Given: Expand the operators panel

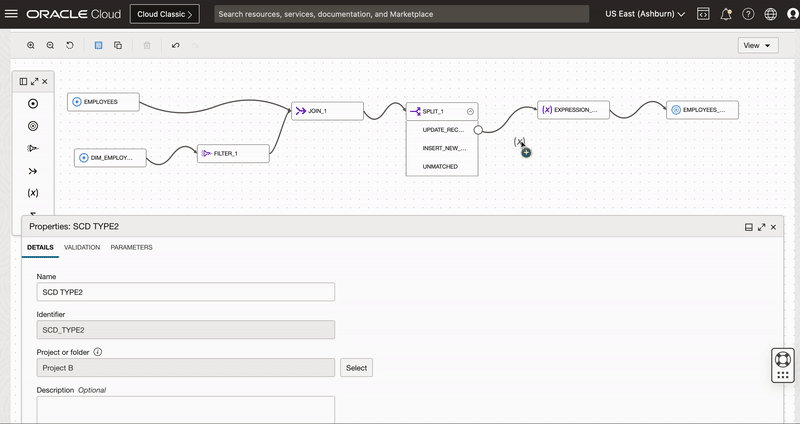Looking at the screenshot, I should tap(35, 82).
